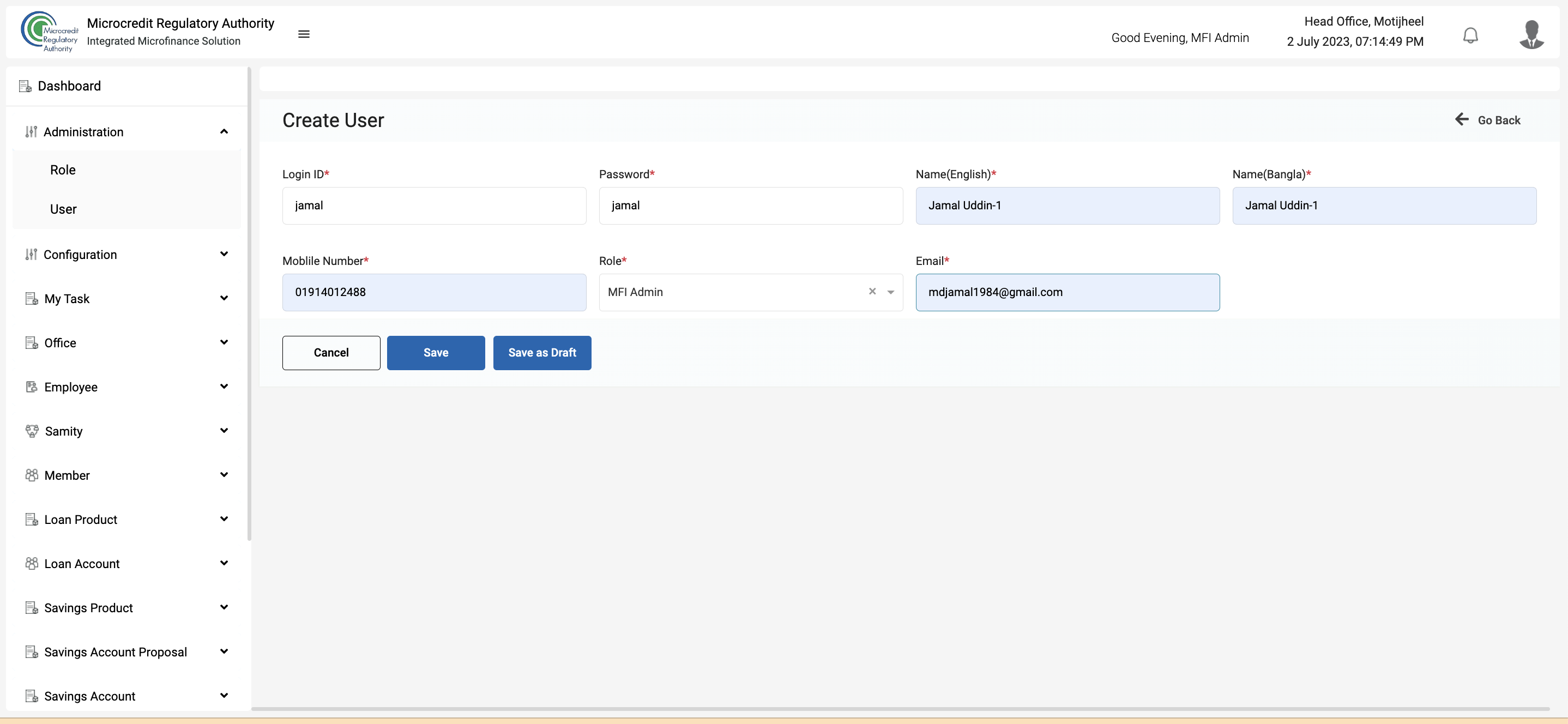Open the Role dropdown arrow
The width and height of the screenshot is (1568, 724).
point(890,292)
